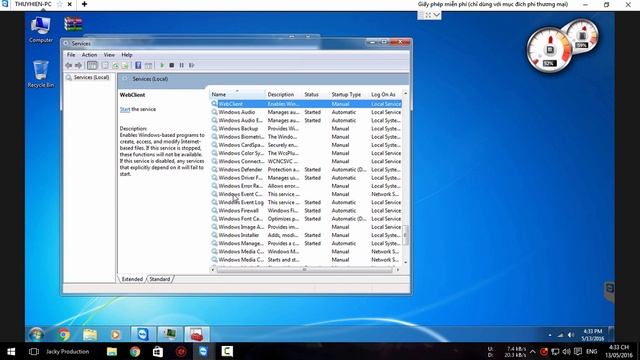Select the Windows Image A... service row
Image resolution: width=640 pixels, height=360 pixels.
tap(306, 227)
